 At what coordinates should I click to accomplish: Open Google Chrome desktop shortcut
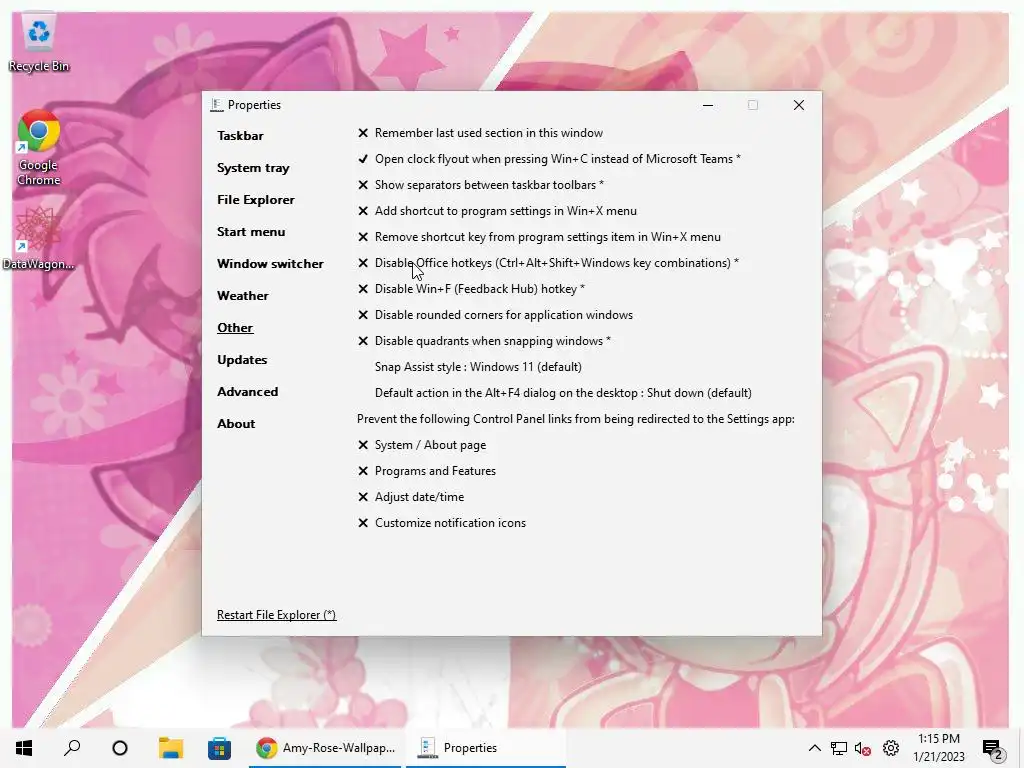click(39, 148)
